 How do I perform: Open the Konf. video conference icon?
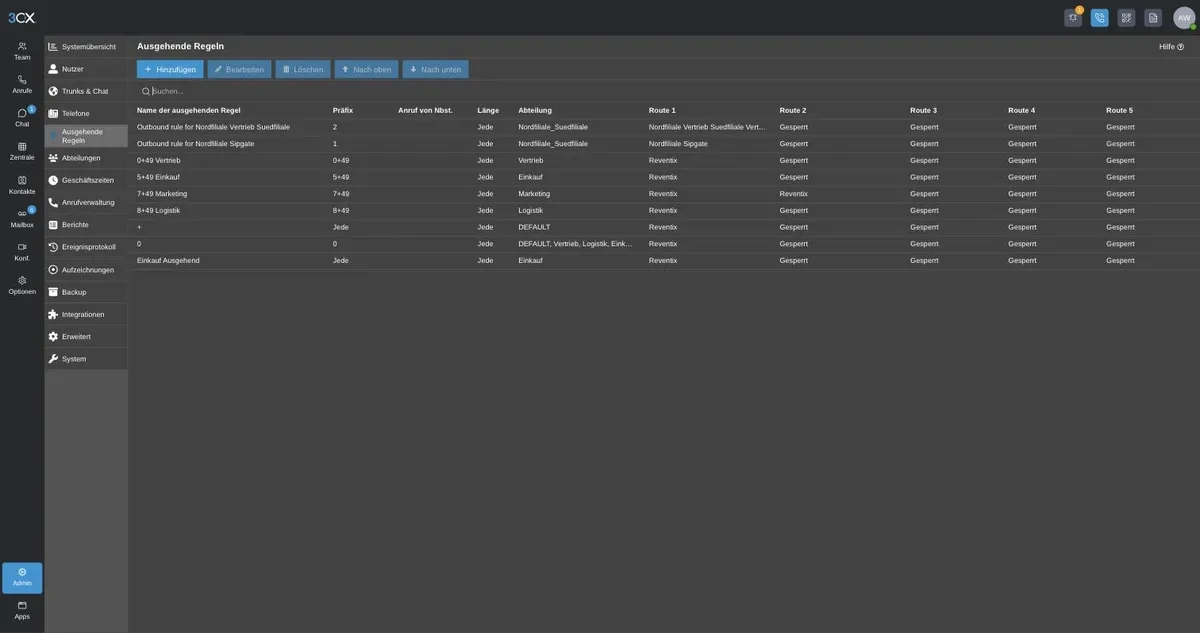pyautogui.click(x=22, y=252)
